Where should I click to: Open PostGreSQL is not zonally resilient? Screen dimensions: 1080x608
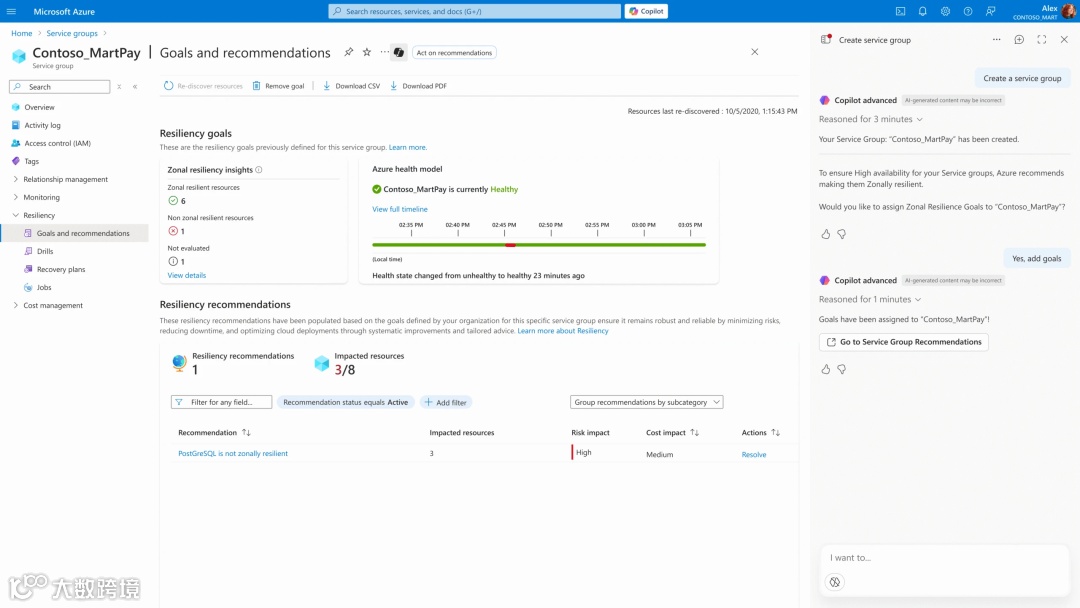pos(233,453)
